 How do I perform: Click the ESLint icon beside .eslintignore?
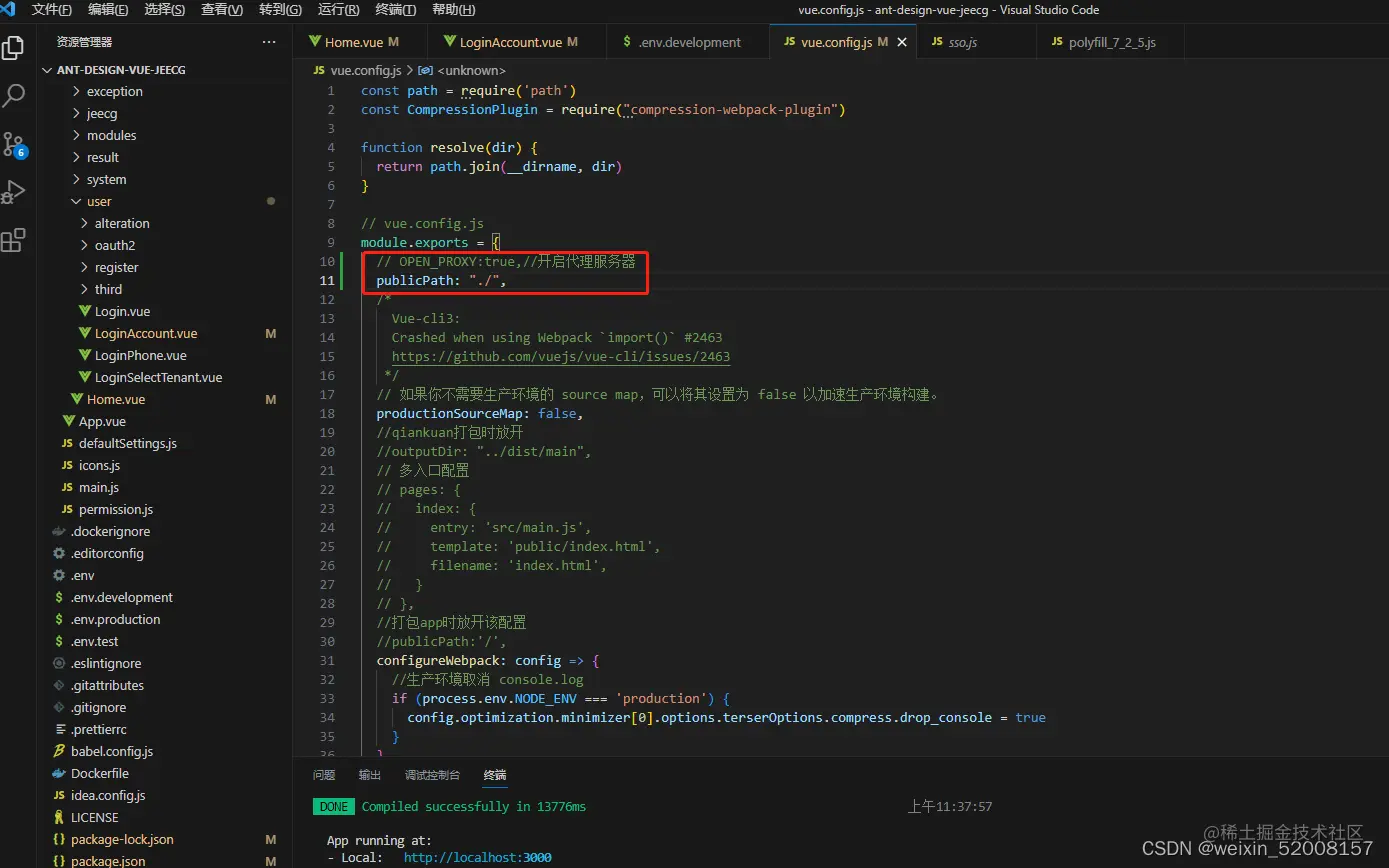tap(59, 663)
